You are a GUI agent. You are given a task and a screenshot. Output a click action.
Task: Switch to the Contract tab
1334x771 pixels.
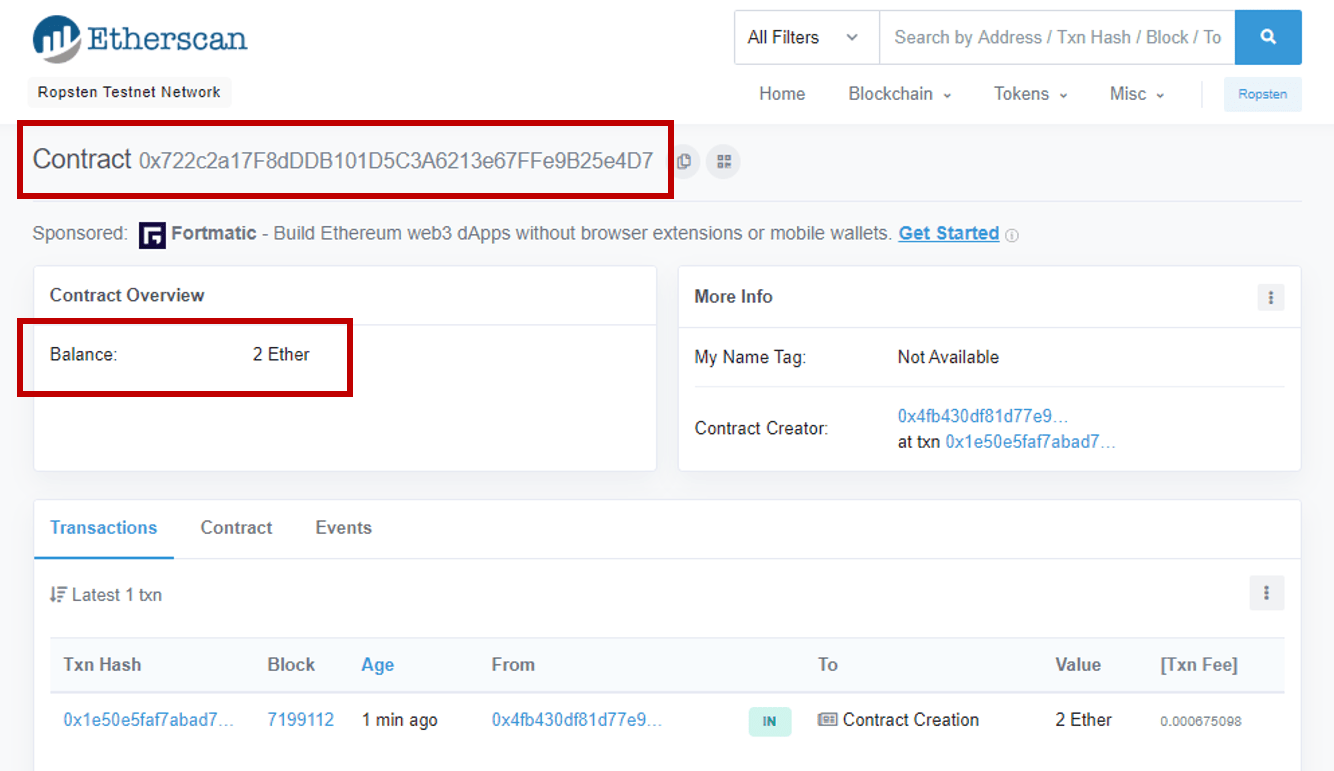click(236, 528)
